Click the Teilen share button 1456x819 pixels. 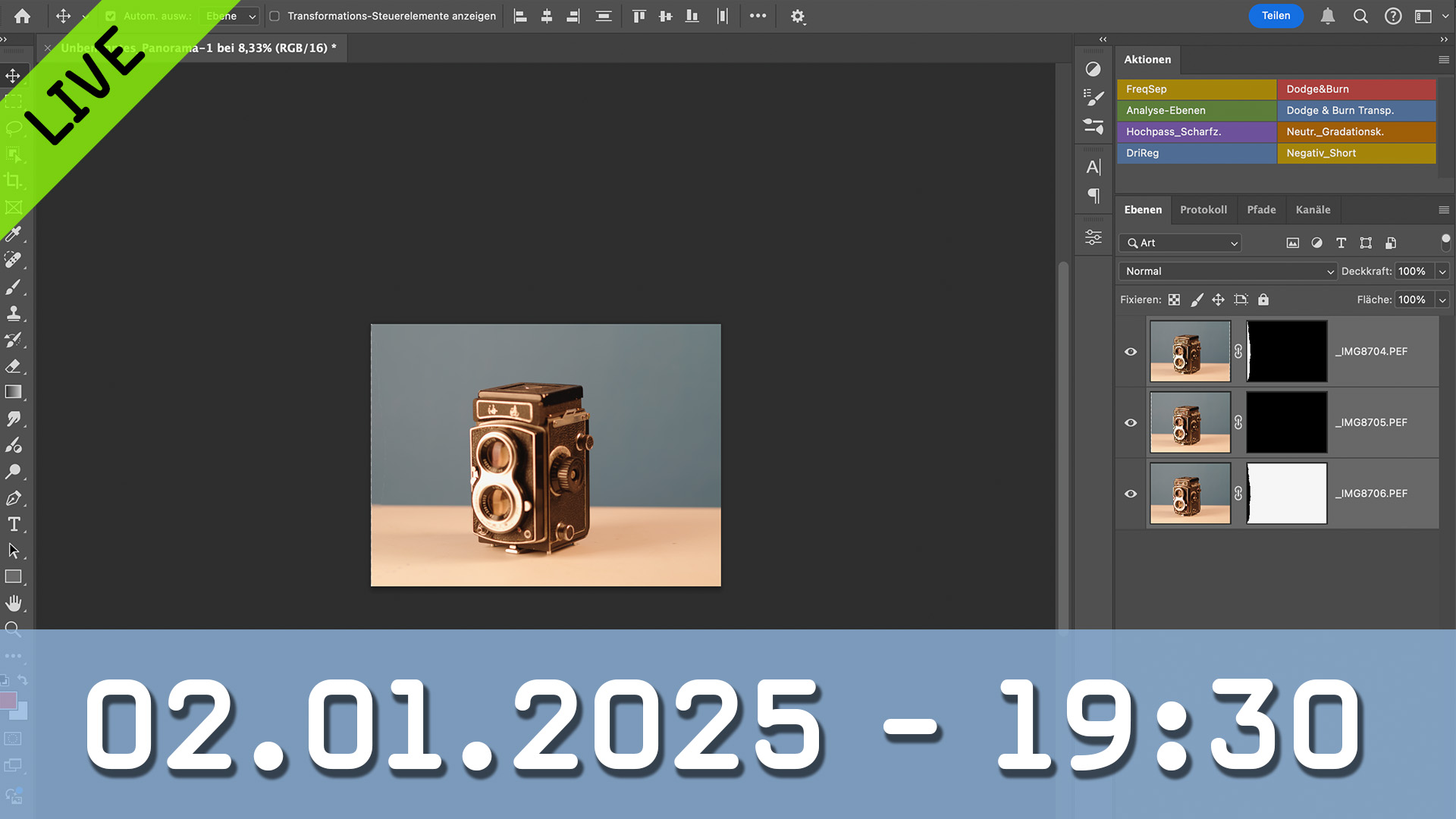coord(1276,16)
